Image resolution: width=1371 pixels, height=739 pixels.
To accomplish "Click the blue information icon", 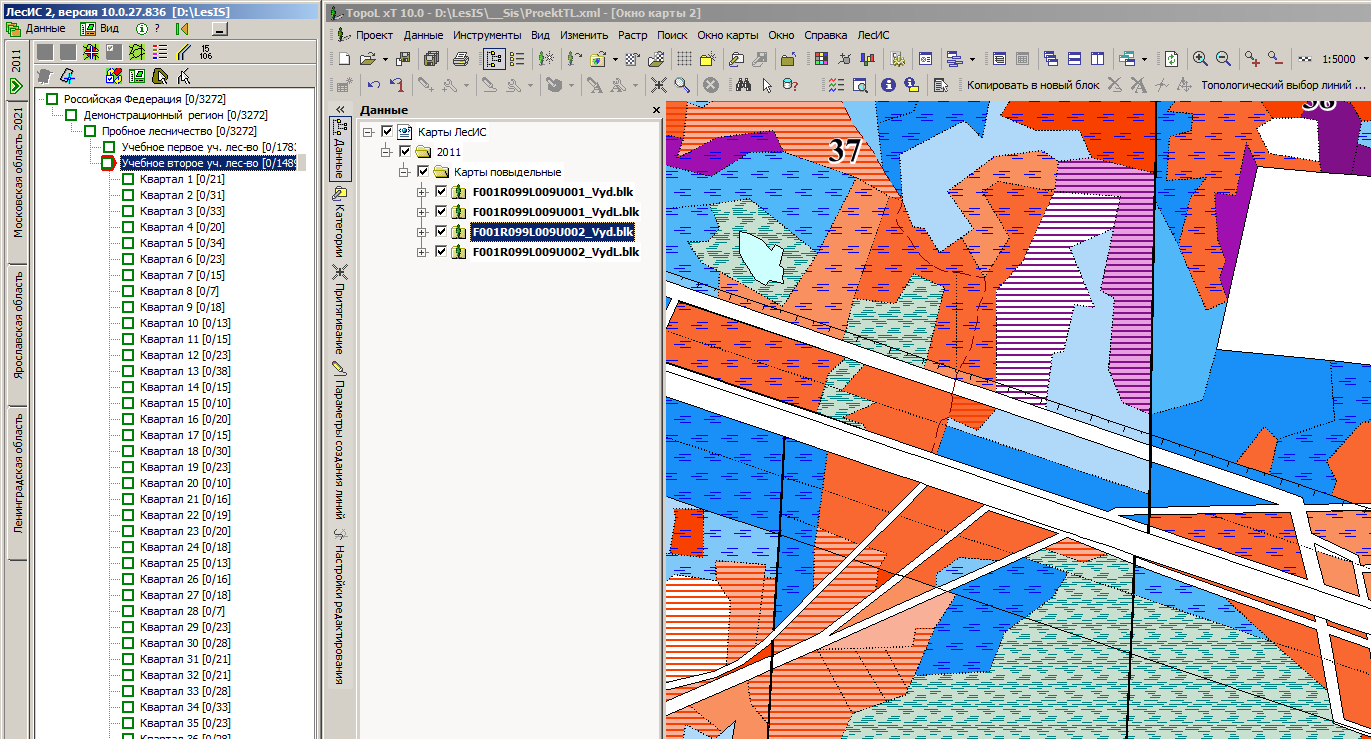I will [x=887, y=85].
